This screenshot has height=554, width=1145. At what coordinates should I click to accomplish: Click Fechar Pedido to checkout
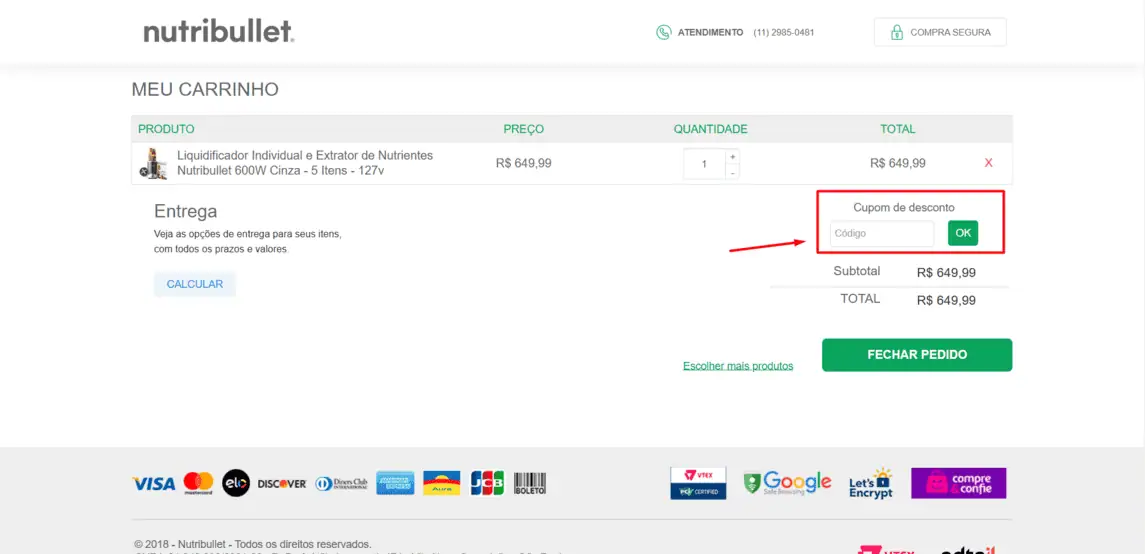pos(917,355)
